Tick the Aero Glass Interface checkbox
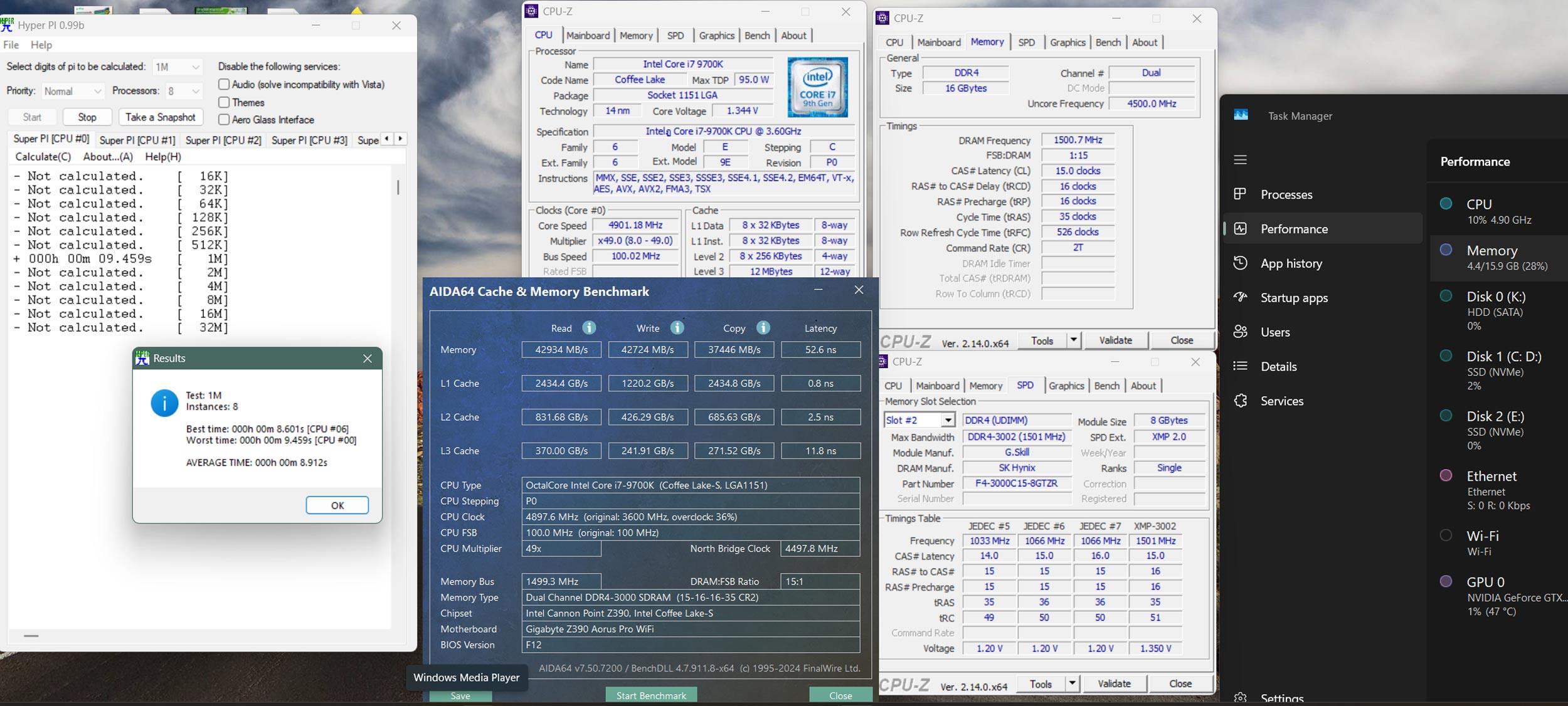The height and width of the screenshot is (706, 1568). pos(224,120)
